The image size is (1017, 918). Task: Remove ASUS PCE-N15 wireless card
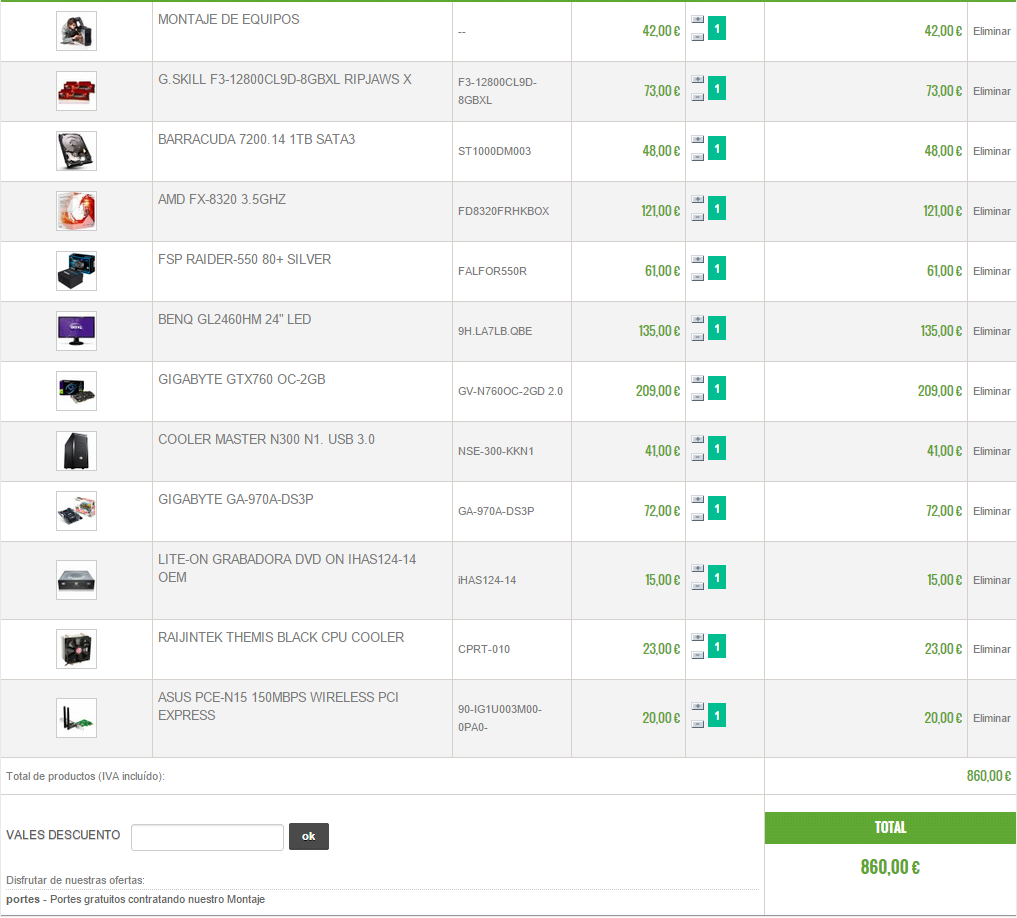pyautogui.click(x=991, y=718)
